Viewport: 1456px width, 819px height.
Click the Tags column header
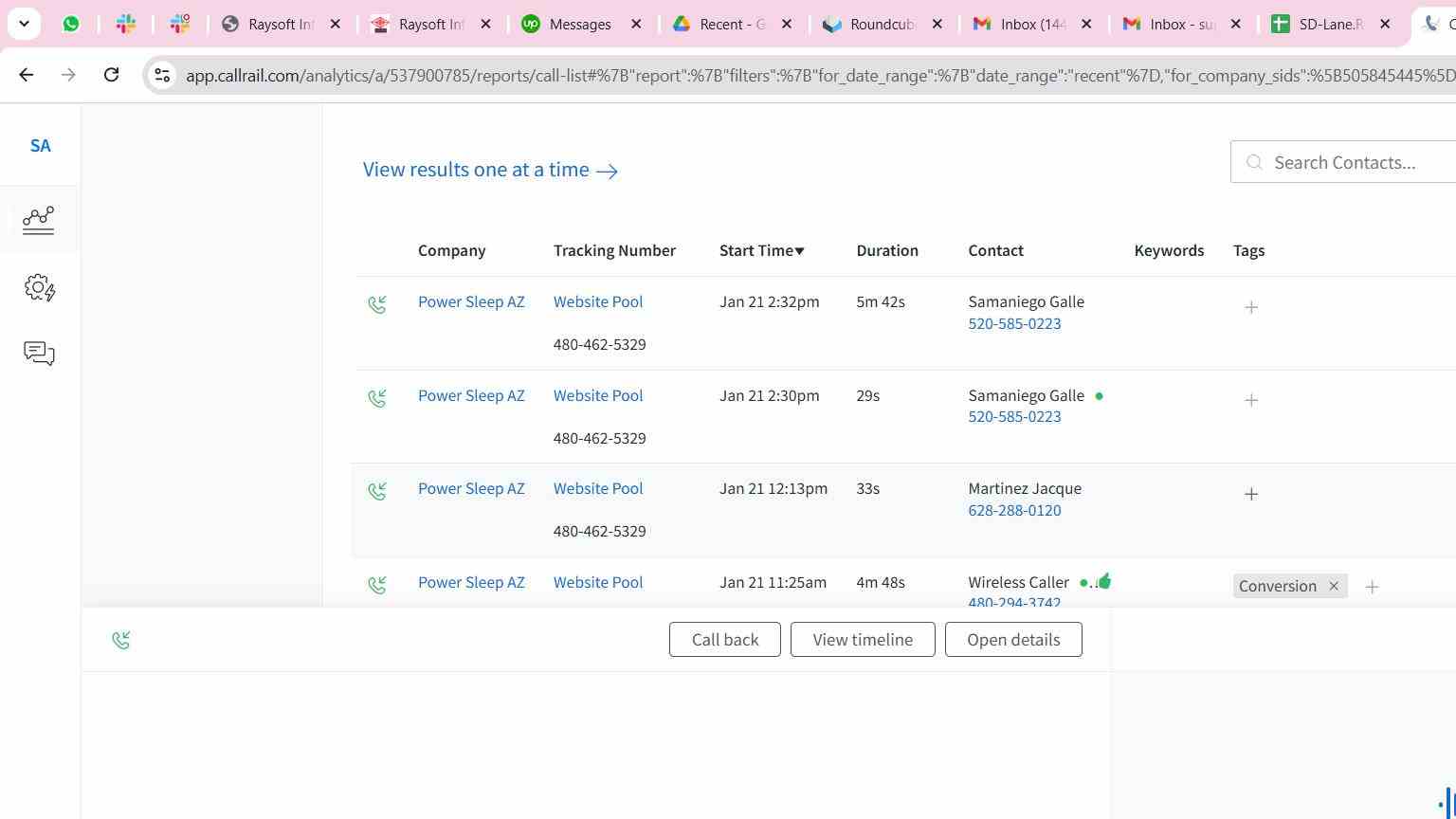(1248, 250)
